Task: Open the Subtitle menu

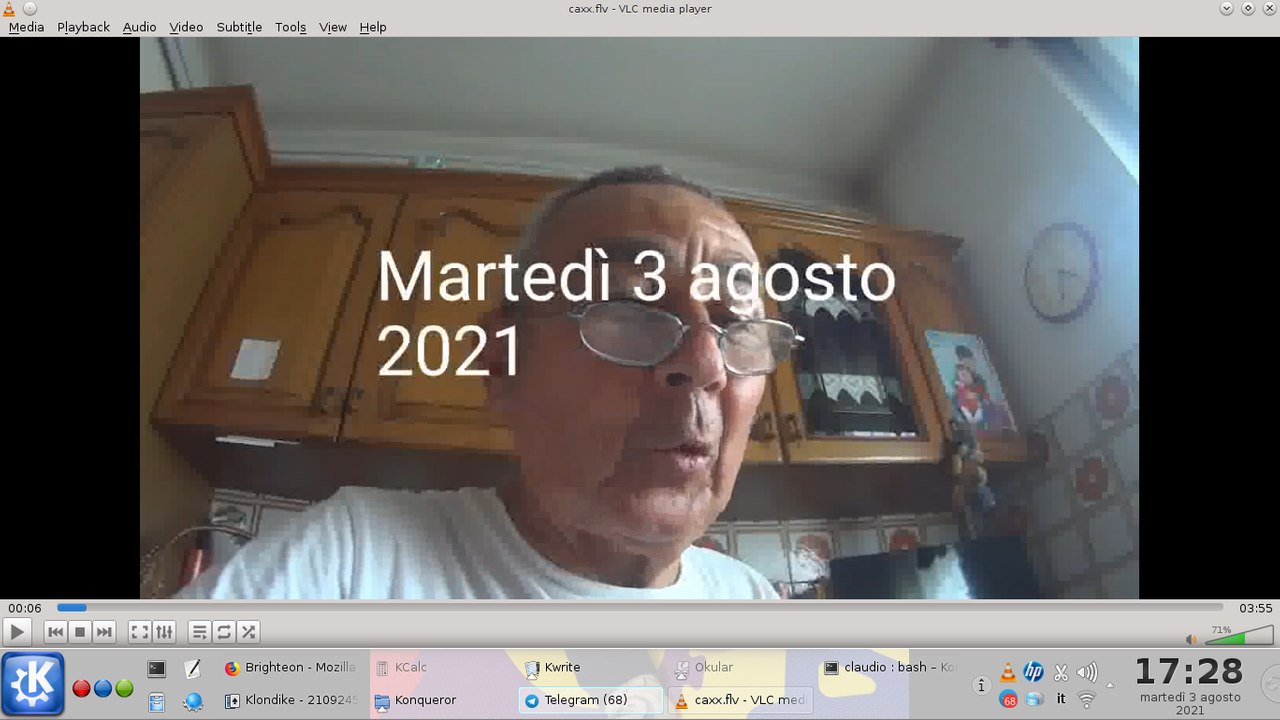Action: (x=239, y=27)
